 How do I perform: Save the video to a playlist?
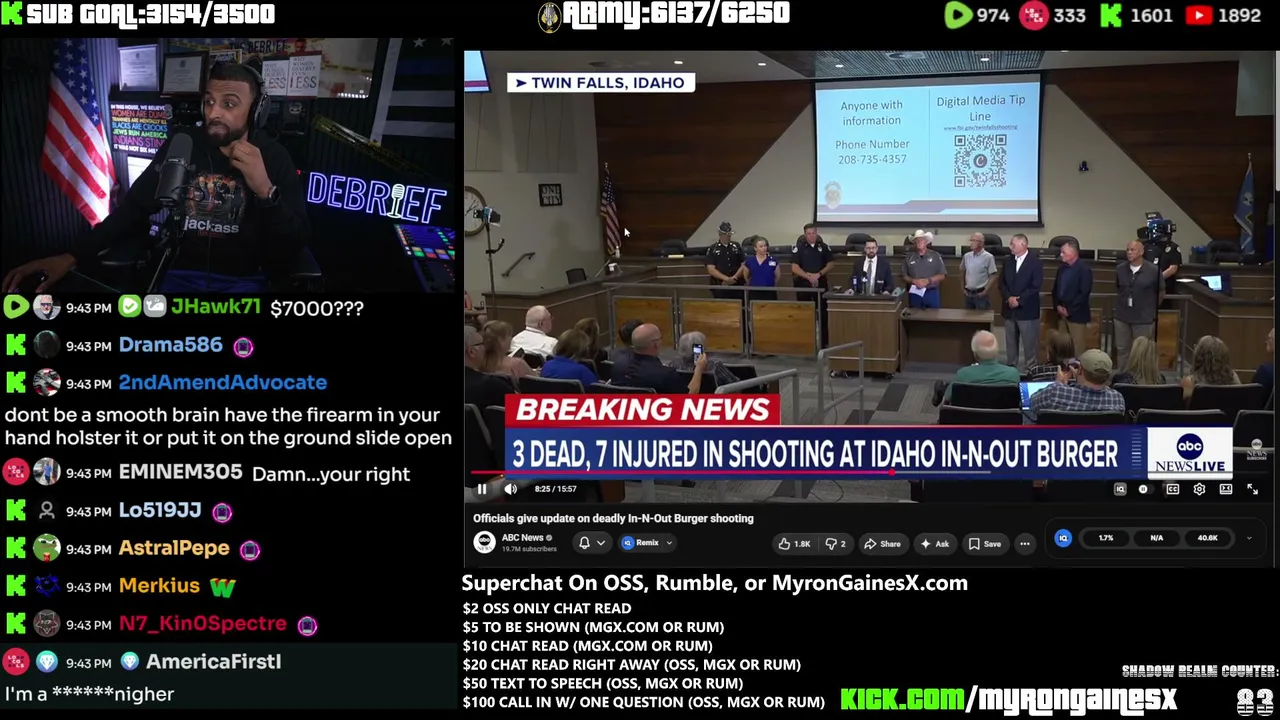click(x=984, y=543)
